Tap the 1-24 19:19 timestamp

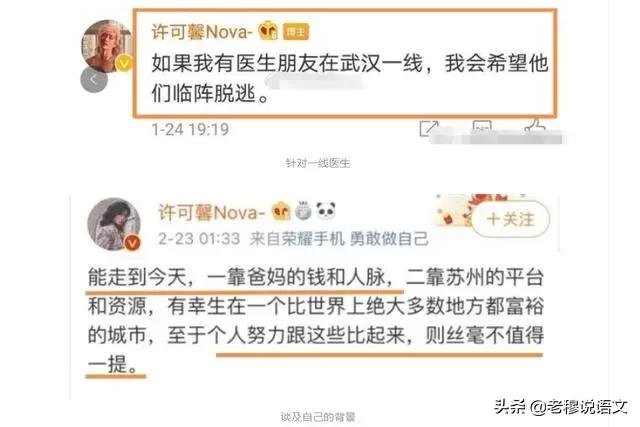coord(190,129)
